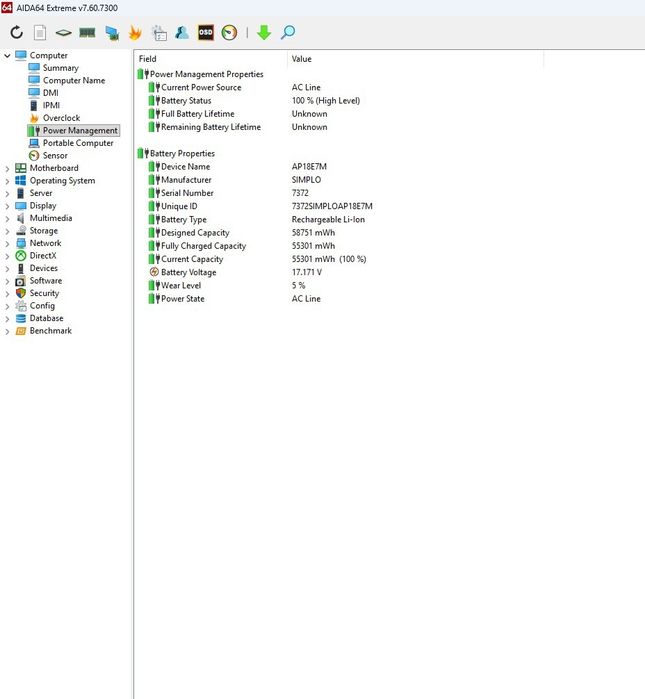
Task: Click the Software category icon
Action: (21, 281)
